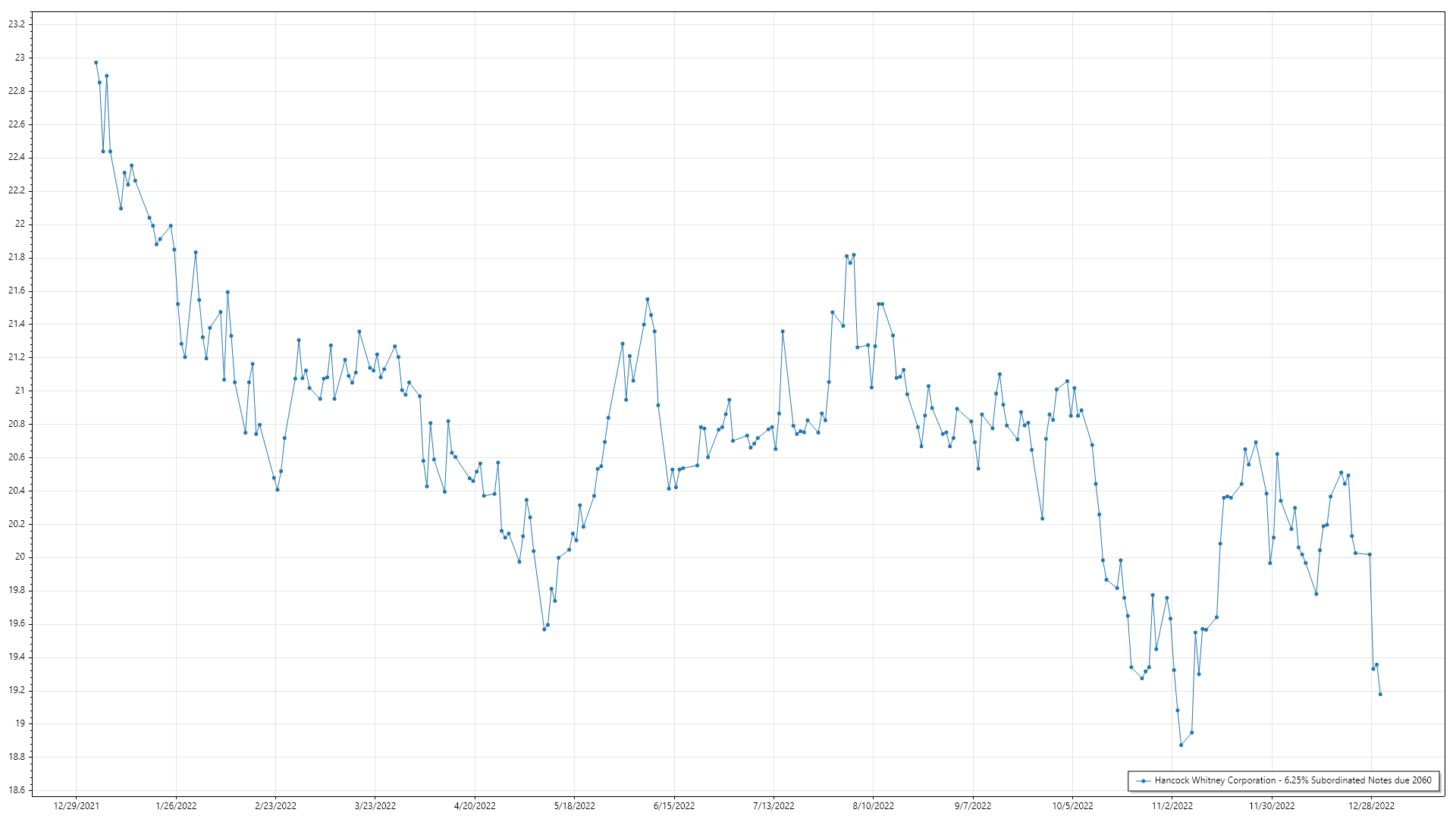Screen dimensions: 1456x819
Task: Click the 23.2 y-axis tick label
Action: point(17,24)
